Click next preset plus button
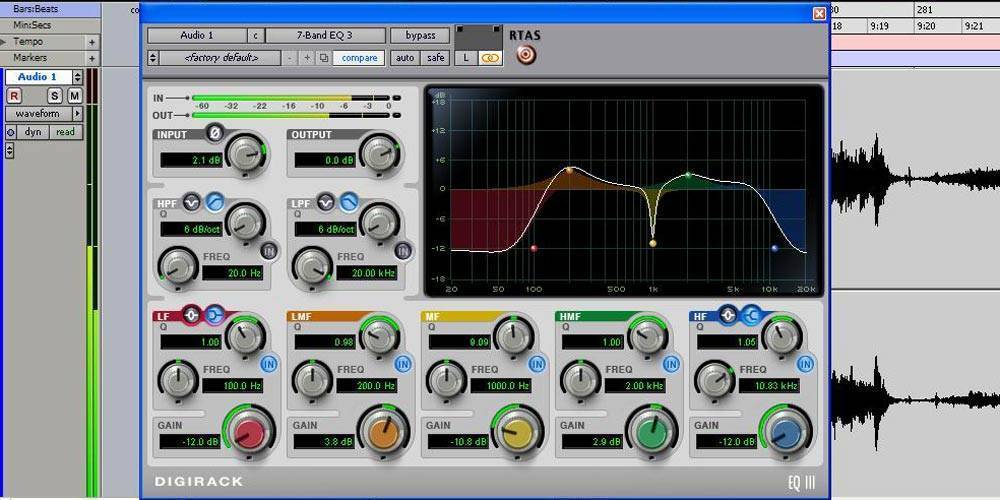 click(x=307, y=57)
